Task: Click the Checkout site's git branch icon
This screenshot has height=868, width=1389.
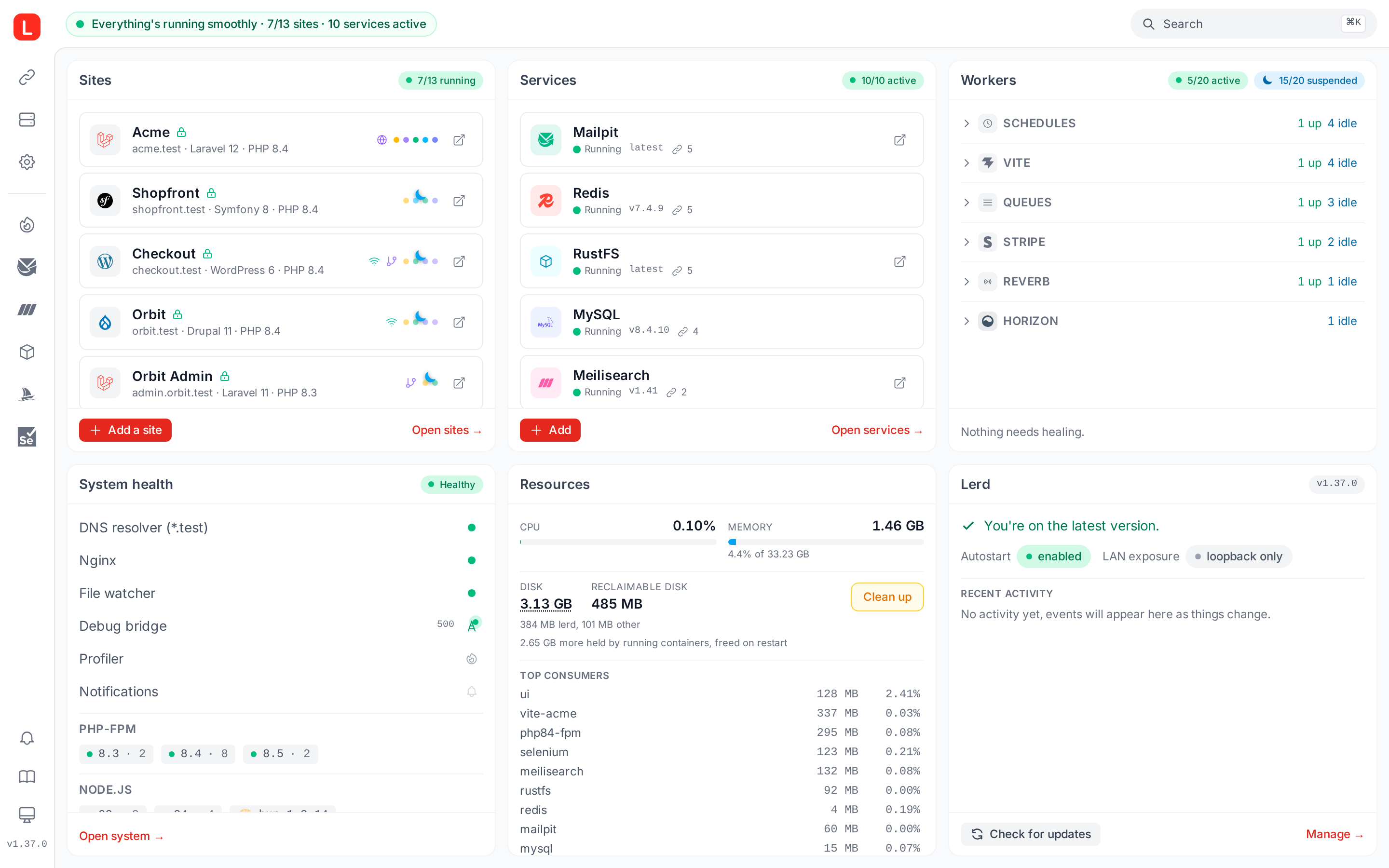Action: [392, 261]
